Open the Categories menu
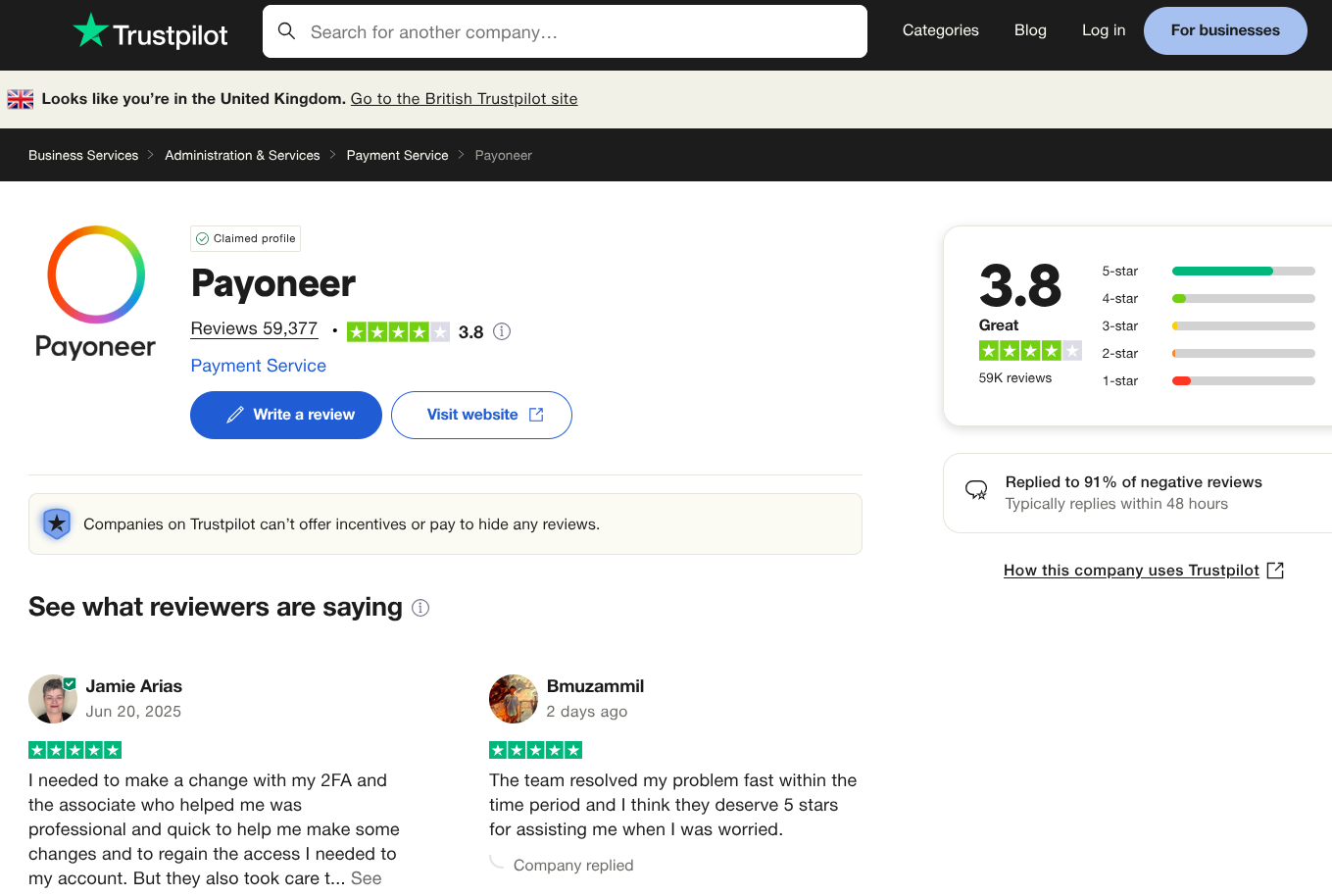The width and height of the screenshot is (1332, 896). (x=940, y=30)
